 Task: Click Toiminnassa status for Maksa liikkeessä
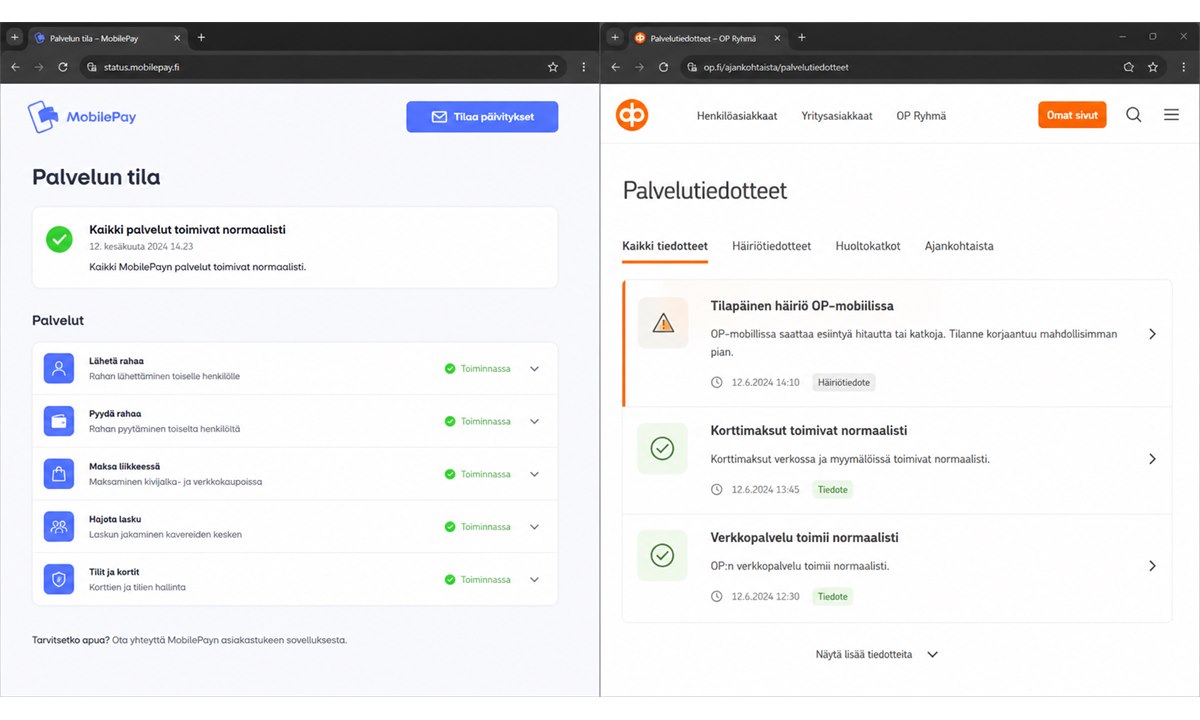pyautogui.click(x=477, y=474)
